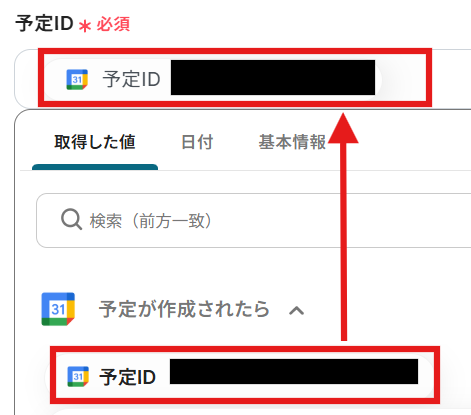
Task: Select the 取得した値 tab
Action: pyautogui.click(x=95, y=142)
